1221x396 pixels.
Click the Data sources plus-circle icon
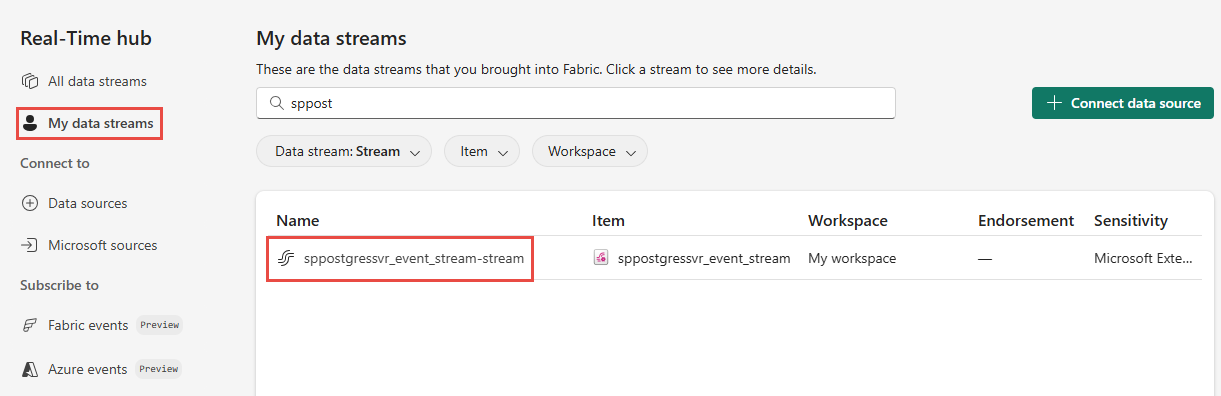coord(30,203)
